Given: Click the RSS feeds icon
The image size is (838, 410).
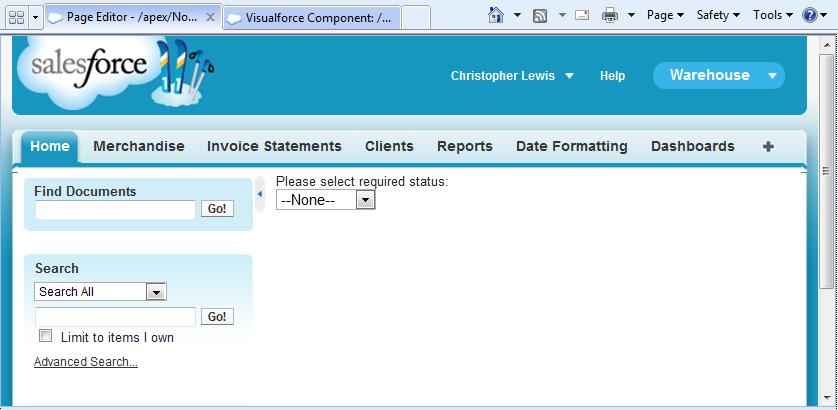Looking at the screenshot, I should pos(540,16).
